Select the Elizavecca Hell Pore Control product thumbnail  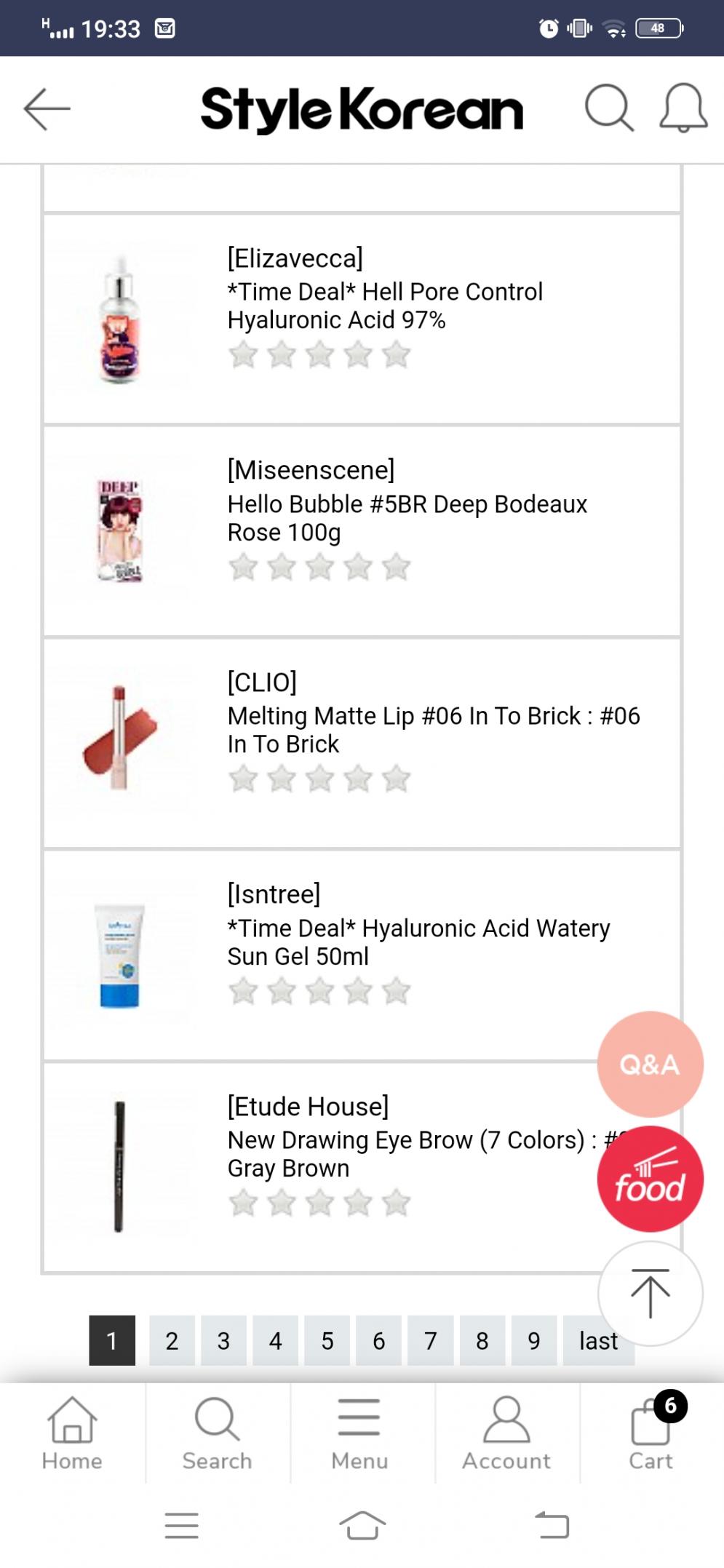pyautogui.click(x=120, y=319)
